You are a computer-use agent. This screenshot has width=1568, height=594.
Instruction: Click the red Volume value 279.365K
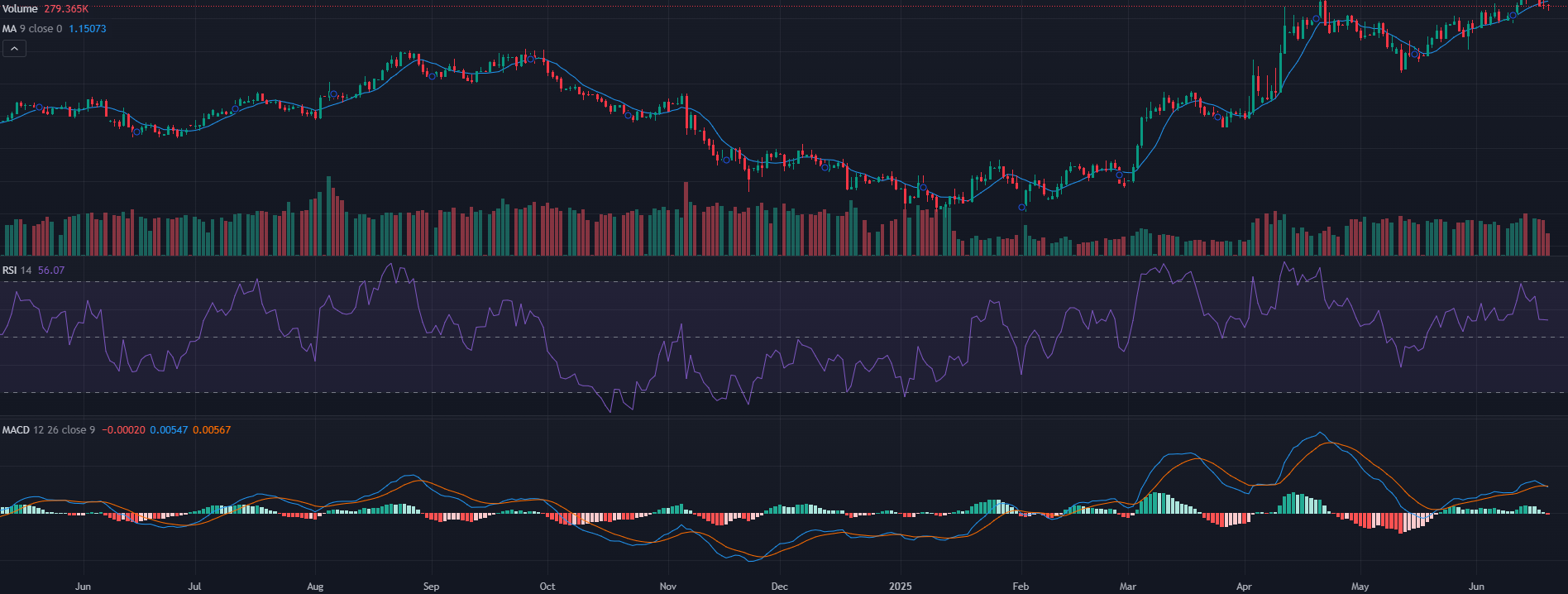(66, 9)
